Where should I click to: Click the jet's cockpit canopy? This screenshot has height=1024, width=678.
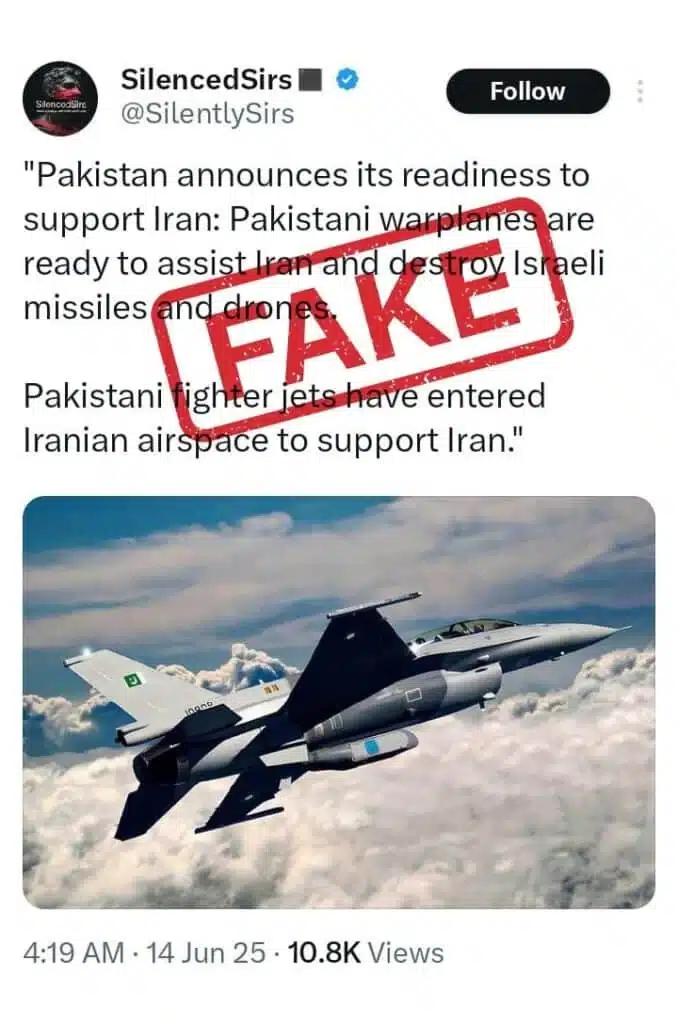click(465, 628)
